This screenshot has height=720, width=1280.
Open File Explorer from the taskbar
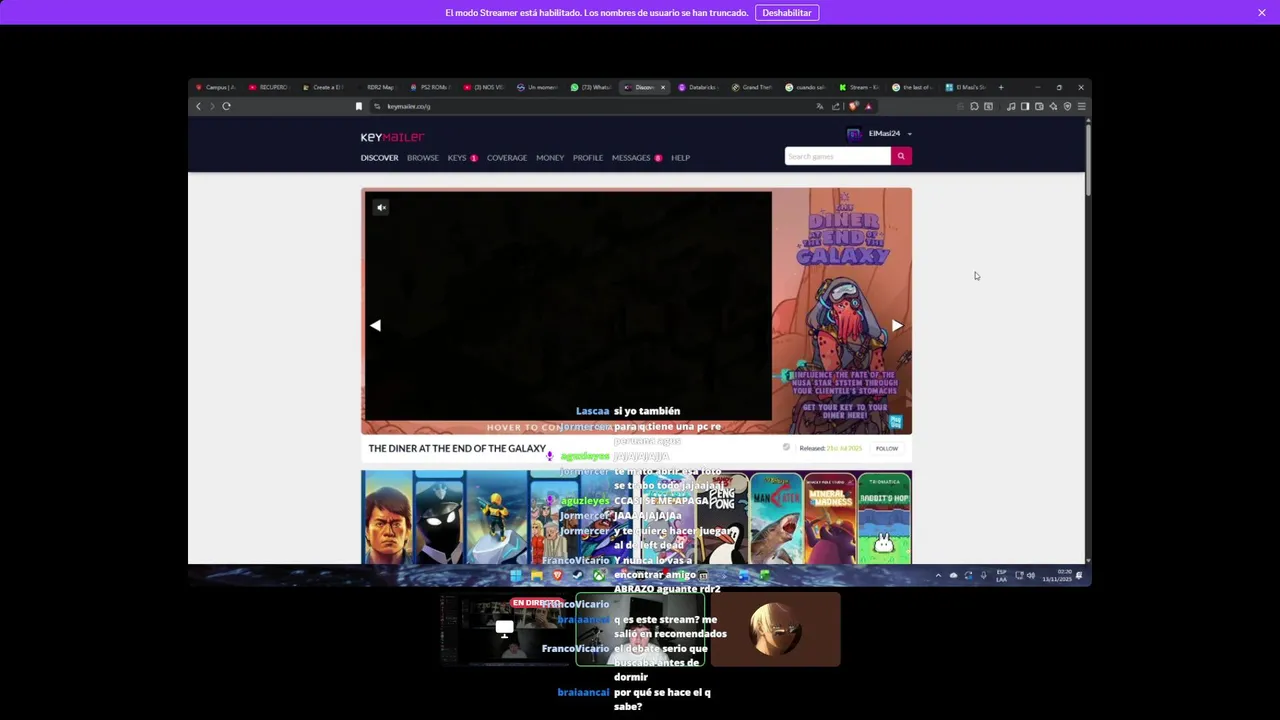coord(537,575)
